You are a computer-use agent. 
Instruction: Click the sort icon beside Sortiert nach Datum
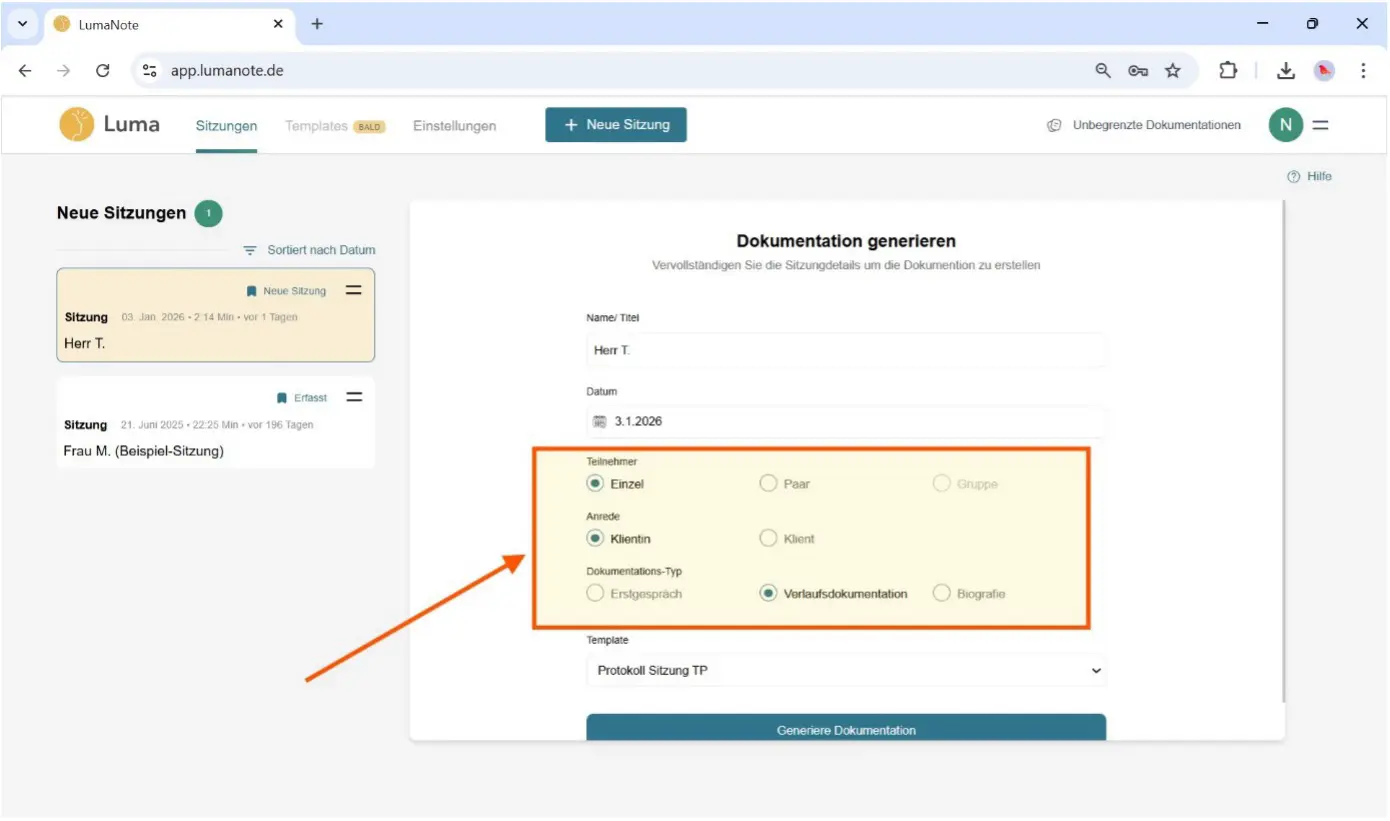(250, 250)
